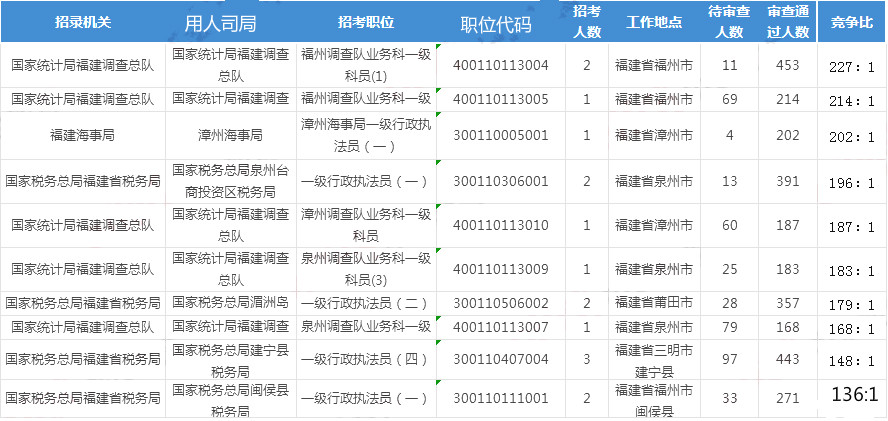Select position code 300110005001
The width and height of the screenshot is (888, 421).
501,135
